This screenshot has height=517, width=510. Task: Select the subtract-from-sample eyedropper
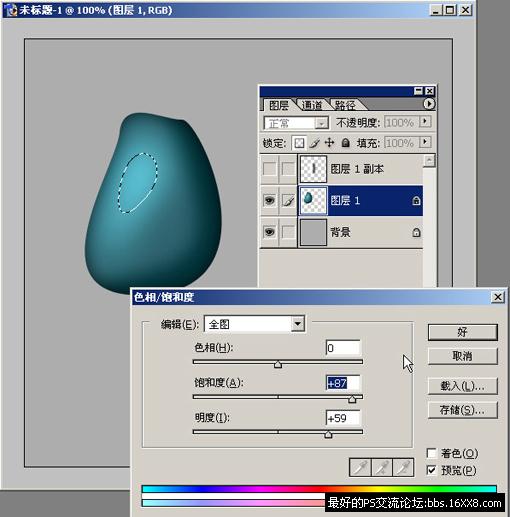coord(403,467)
